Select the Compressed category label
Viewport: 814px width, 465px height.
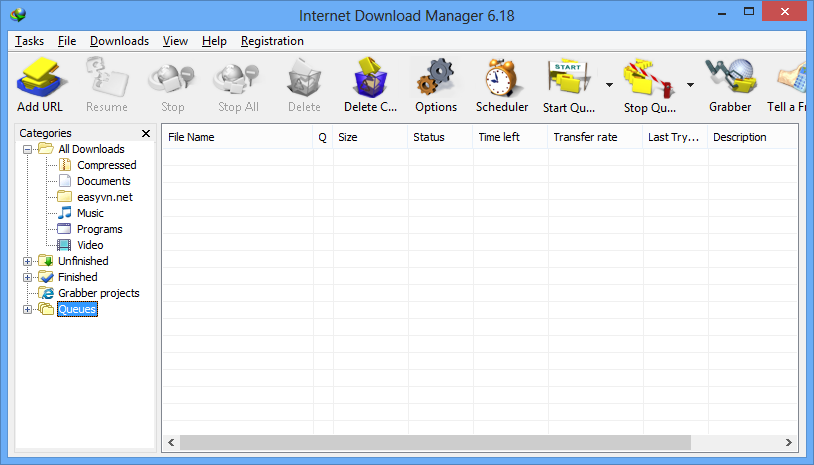coord(106,165)
